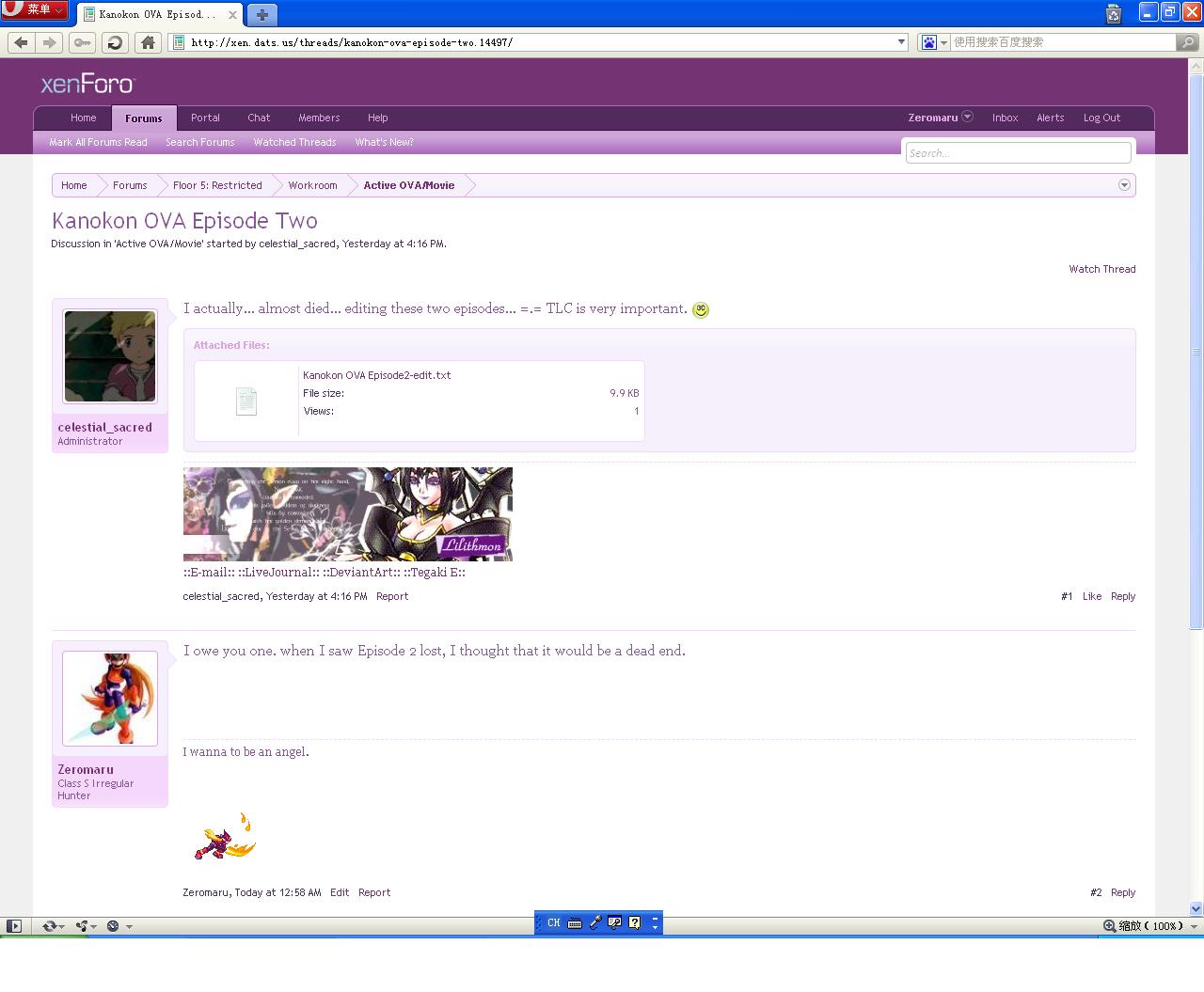Click the page zoom level control
Viewport: 1204px width, 992px height.
tap(1150, 926)
